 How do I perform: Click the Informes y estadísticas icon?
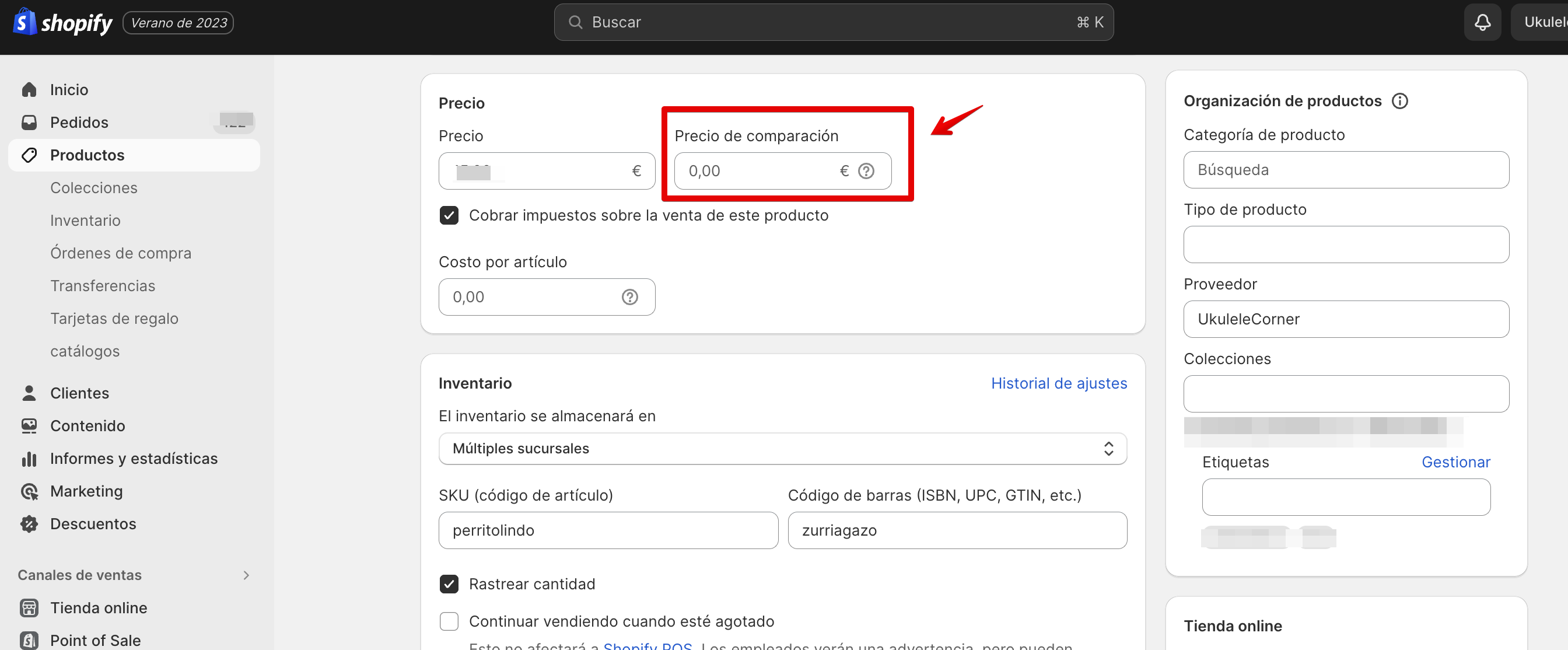tap(29, 458)
